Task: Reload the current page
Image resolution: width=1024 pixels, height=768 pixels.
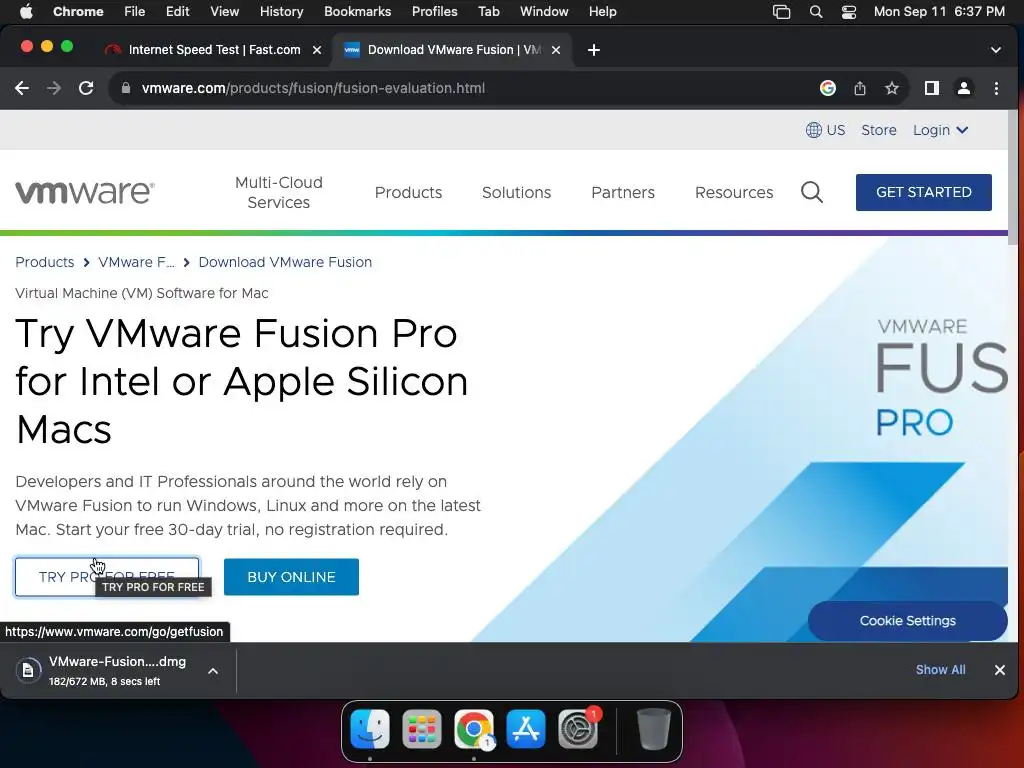Action: [86, 88]
